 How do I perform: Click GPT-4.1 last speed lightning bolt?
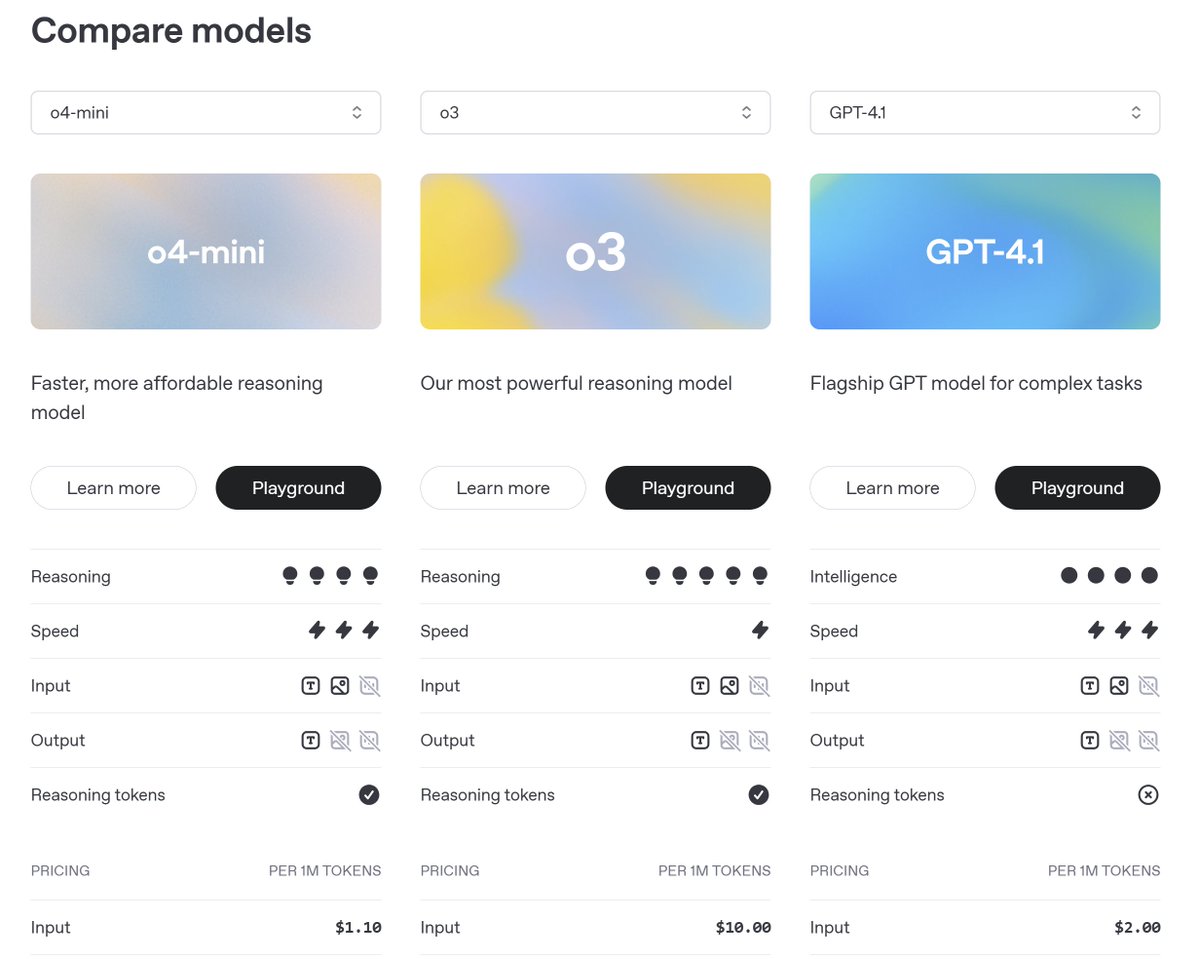[x=1150, y=630]
